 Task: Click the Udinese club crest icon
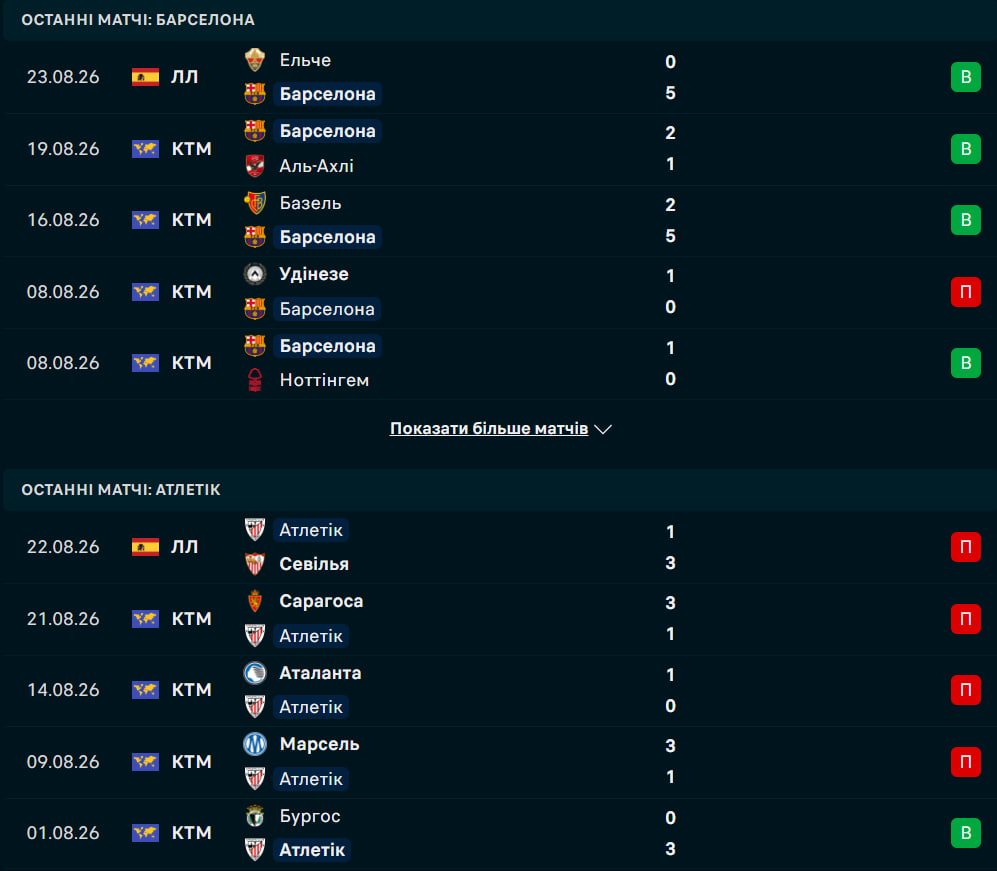(255, 274)
